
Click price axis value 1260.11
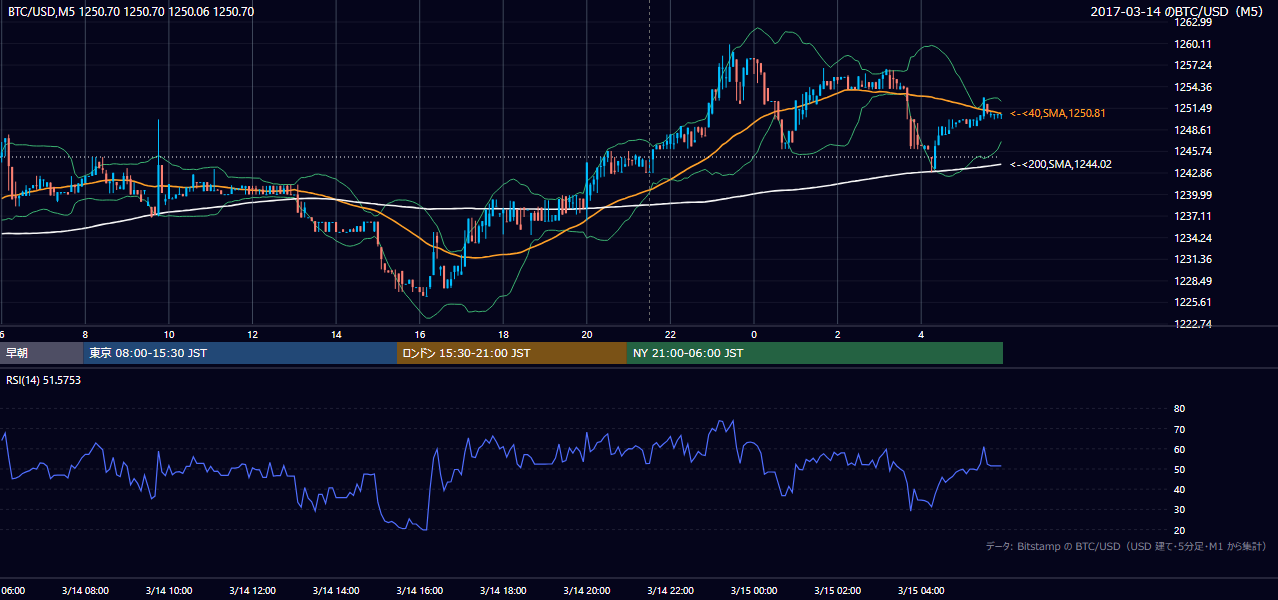1193,44
